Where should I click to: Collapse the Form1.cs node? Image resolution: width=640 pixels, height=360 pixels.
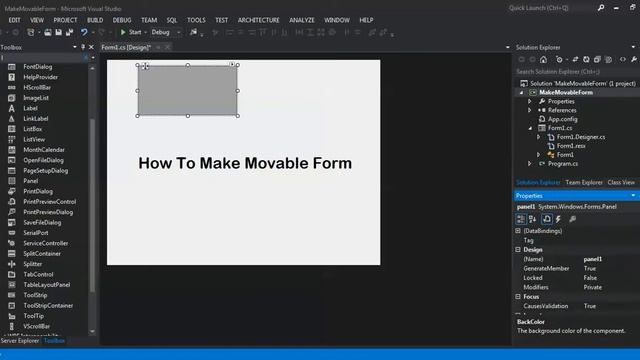click(530, 128)
